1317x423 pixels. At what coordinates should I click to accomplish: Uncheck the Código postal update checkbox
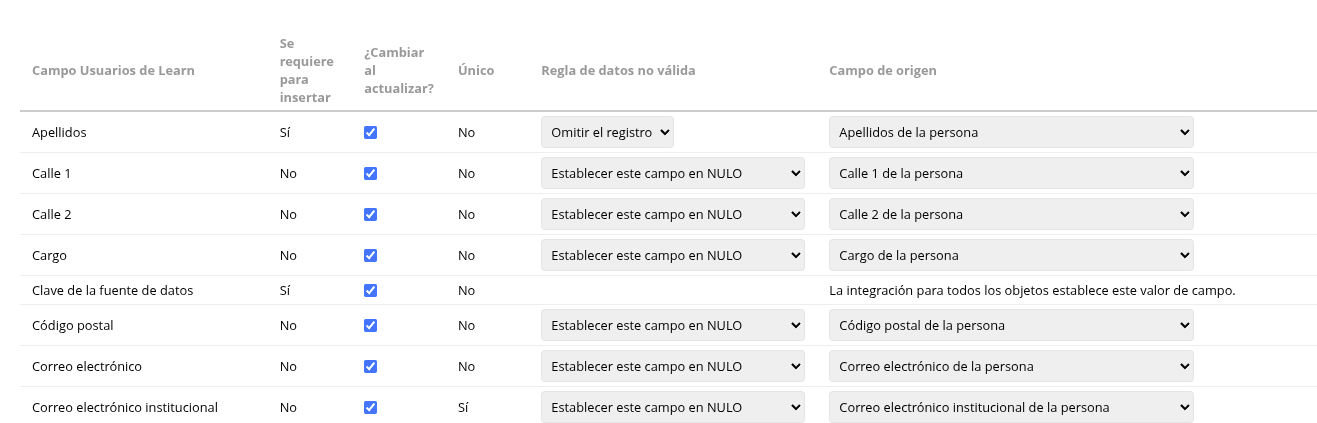coord(370,325)
